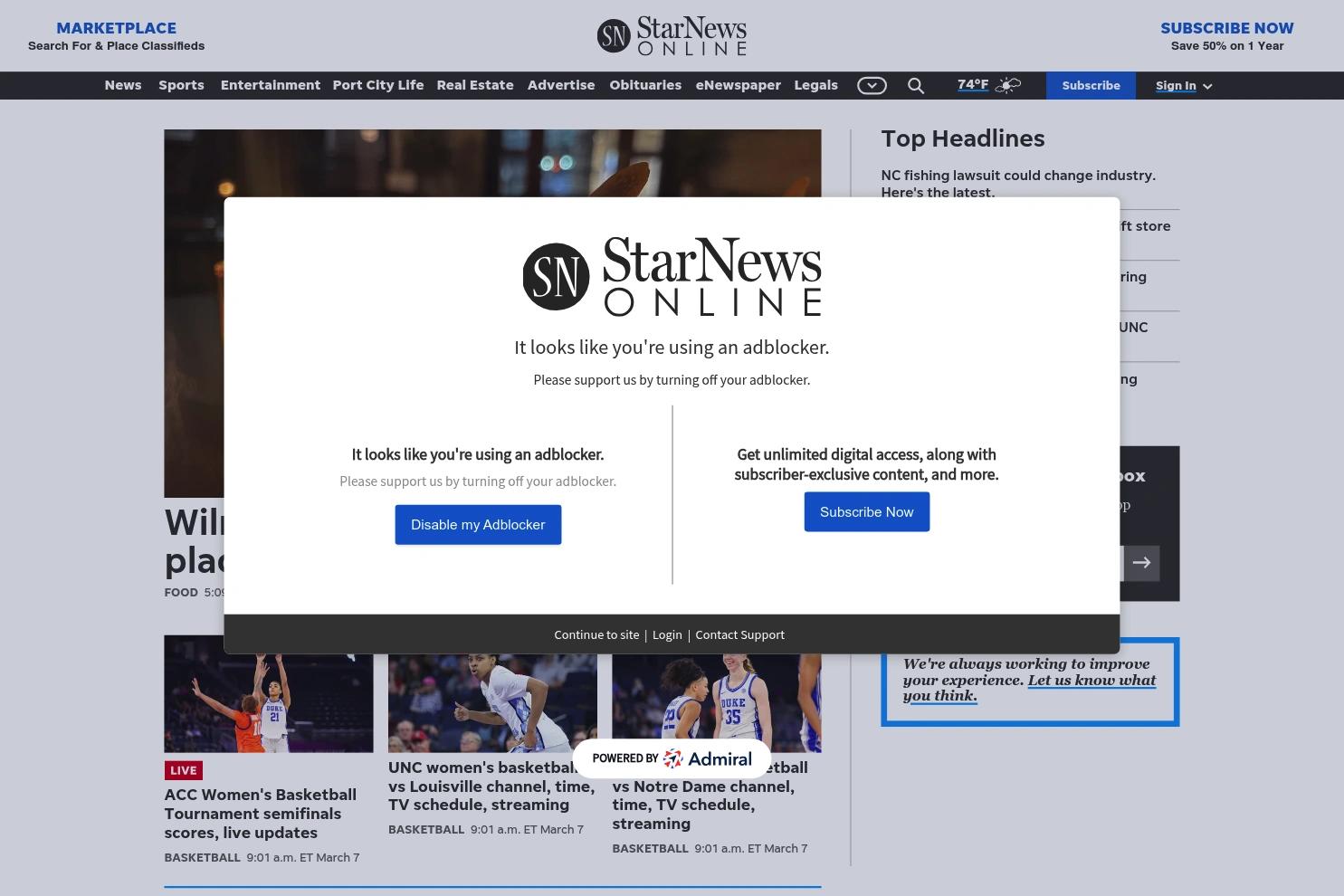Open 'Let us know what you think' link
The height and width of the screenshot is (896, 1344).
(1030, 688)
